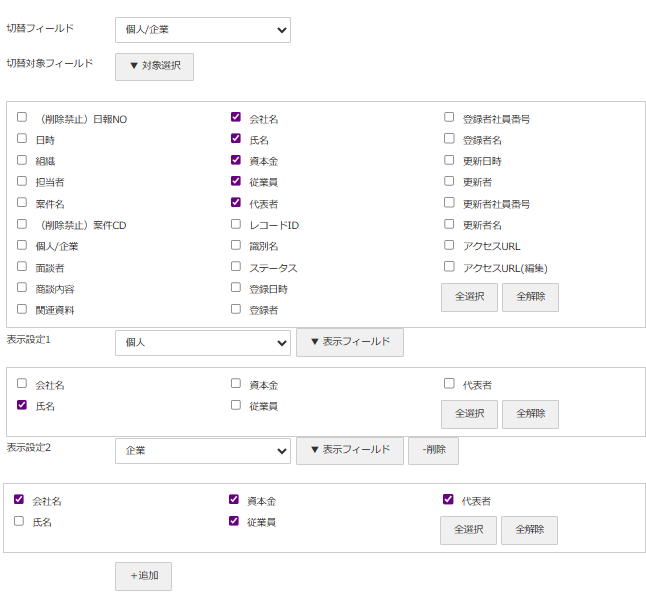Screen dimensions: 646x592
Task: Click 全解除 in the 表示設定1 section
Action: (x=530, y=414)
